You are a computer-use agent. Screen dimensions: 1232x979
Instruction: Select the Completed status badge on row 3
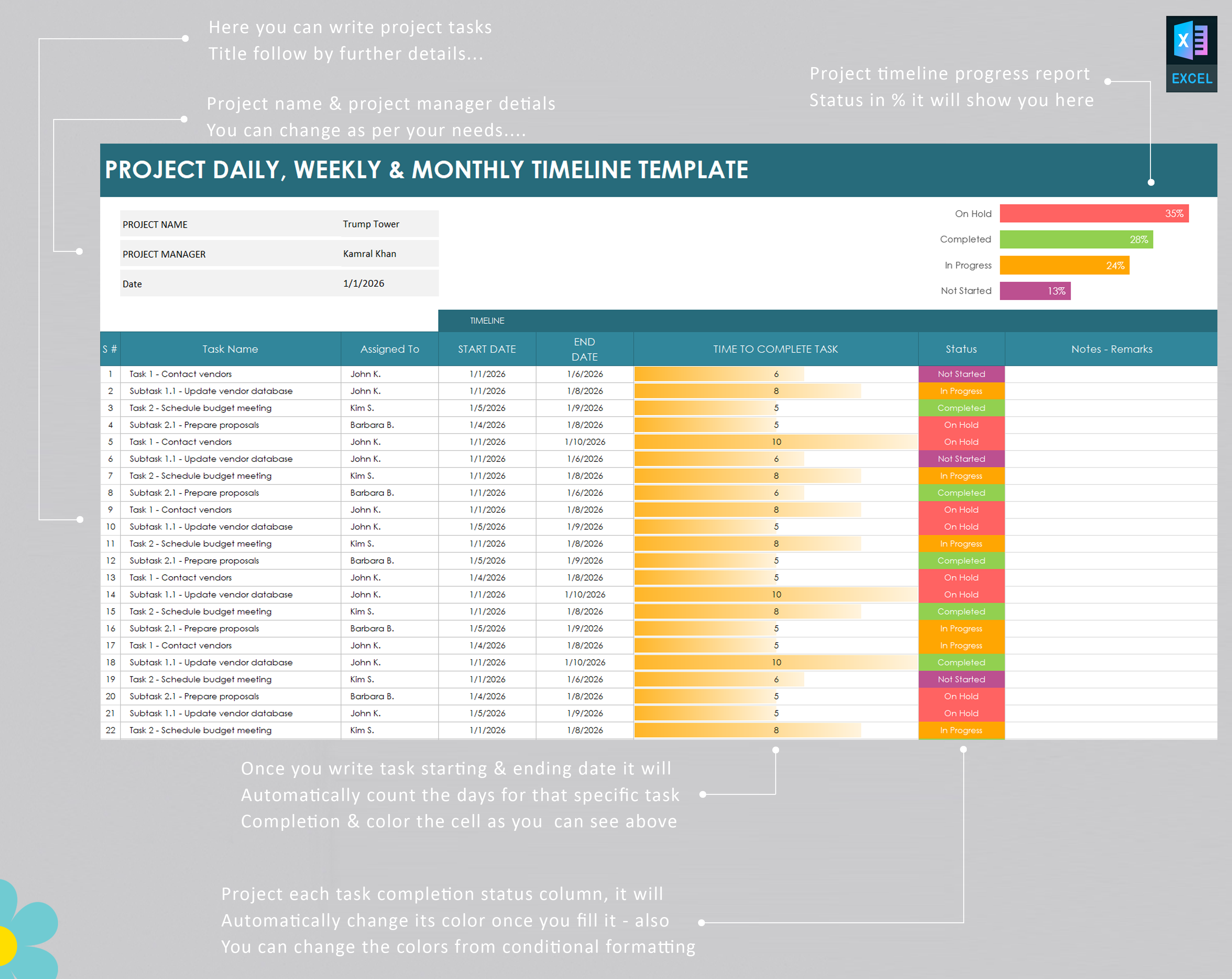pyautogui.click(x=961, y=407)
